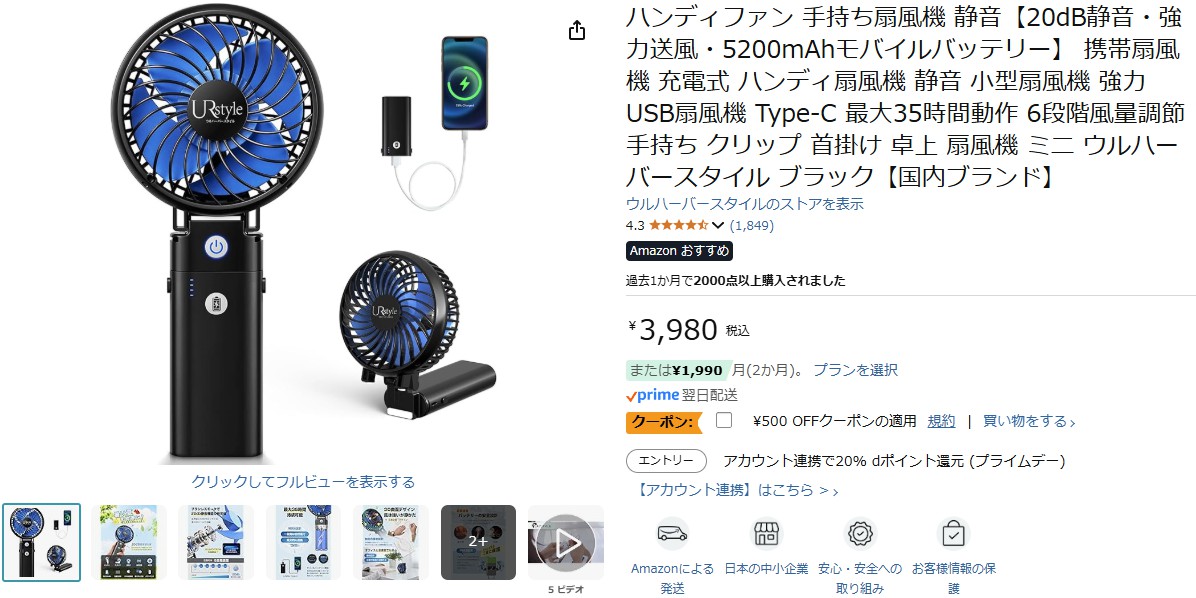Screen dimensions: 1196x598
Task: Open the ウルハーバースタイル store link
Action: pyautogui.click(x=744, y=204)
